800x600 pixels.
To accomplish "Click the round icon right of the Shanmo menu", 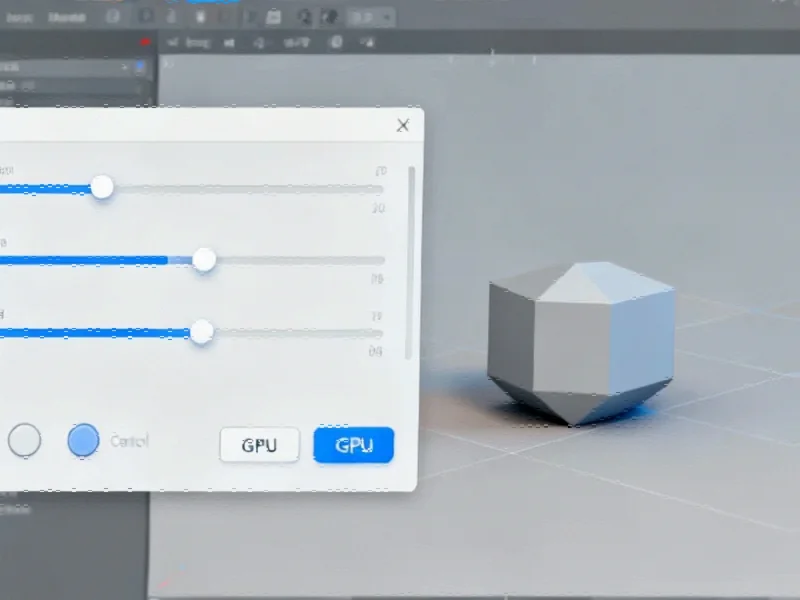I will tap(112, 16).
